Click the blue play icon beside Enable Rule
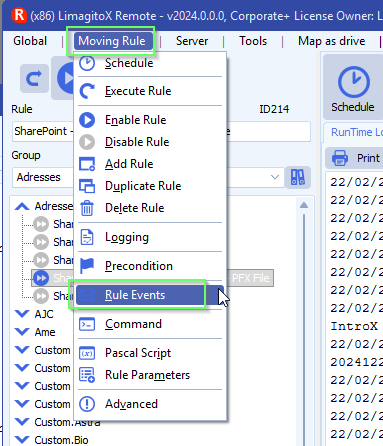The height and width of the screenshot is (446, 383). tap(87, 120)
